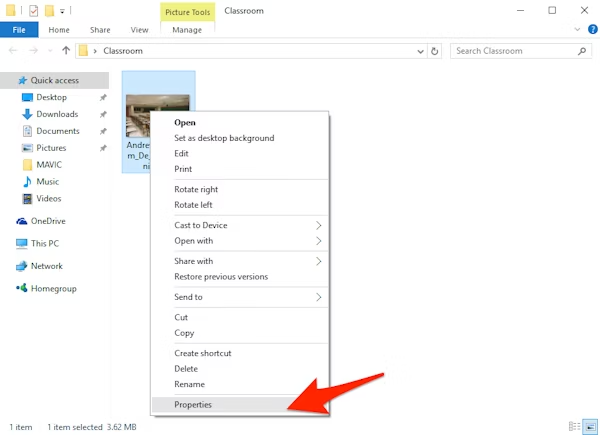The height and width of the screenshot is (435, 600).
Task: Click the Back navigation arrow
Action: tap(14, 50)
